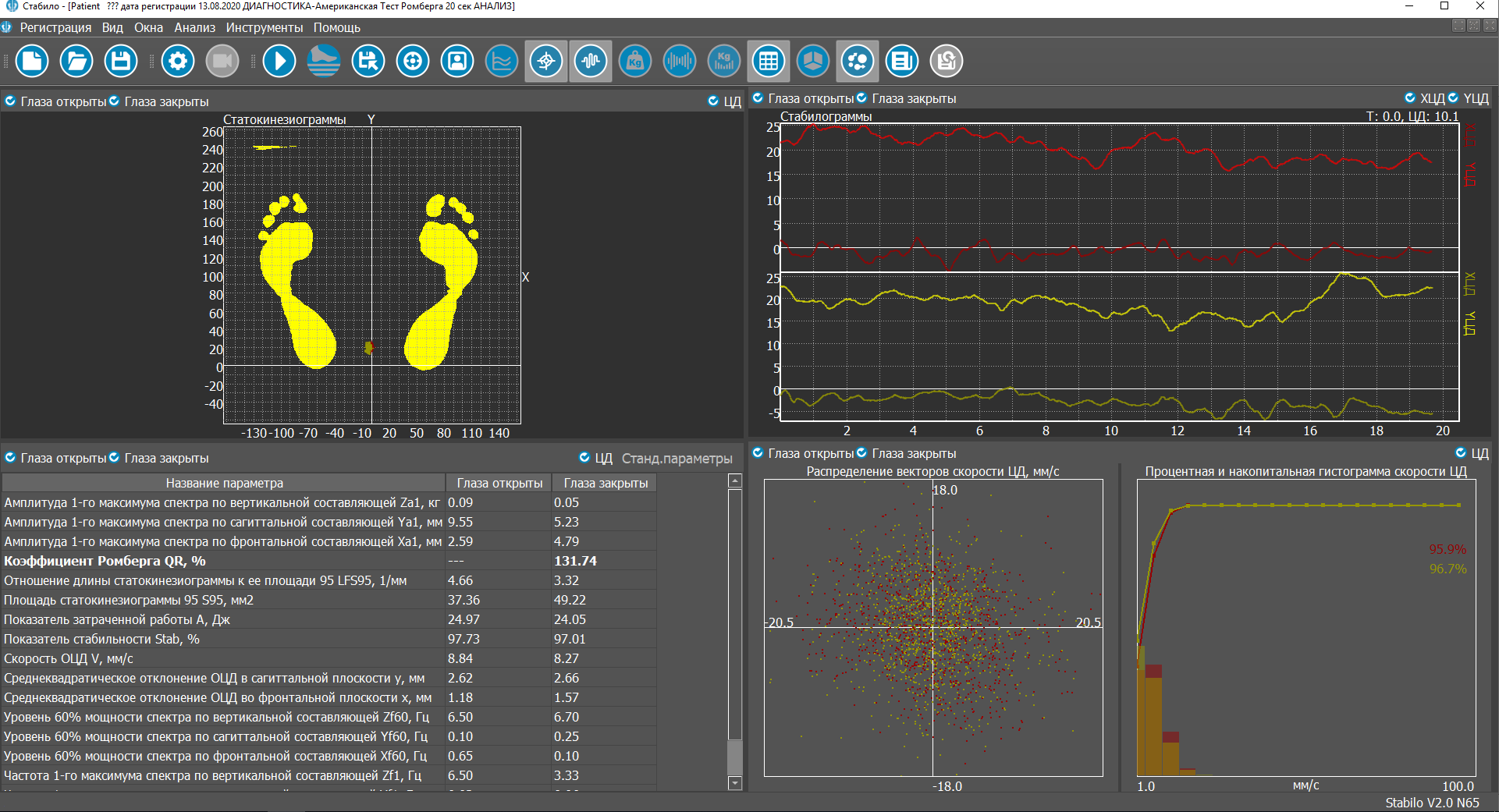
Task: Click the Станд.параметры label
Action: (x=677, y=459)
